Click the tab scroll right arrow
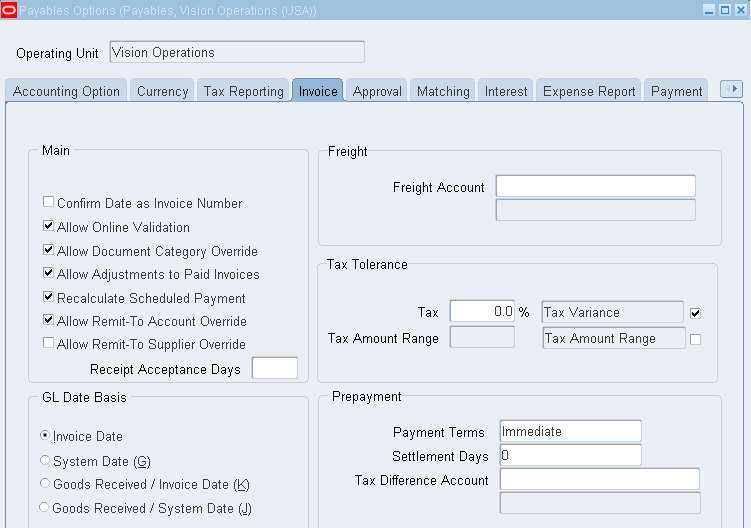 tap(732, 89)
